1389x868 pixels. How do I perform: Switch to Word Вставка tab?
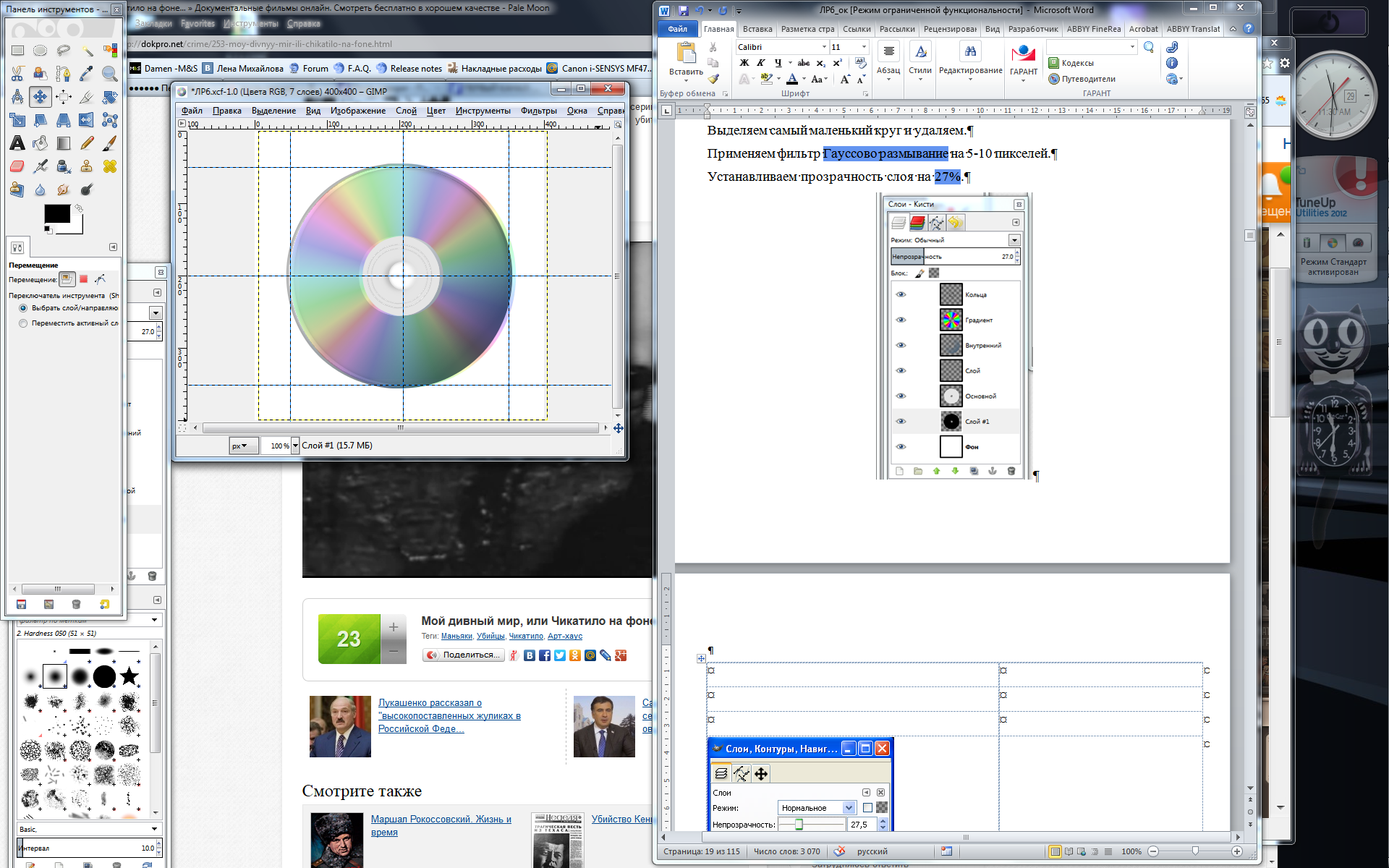point(757,29)
